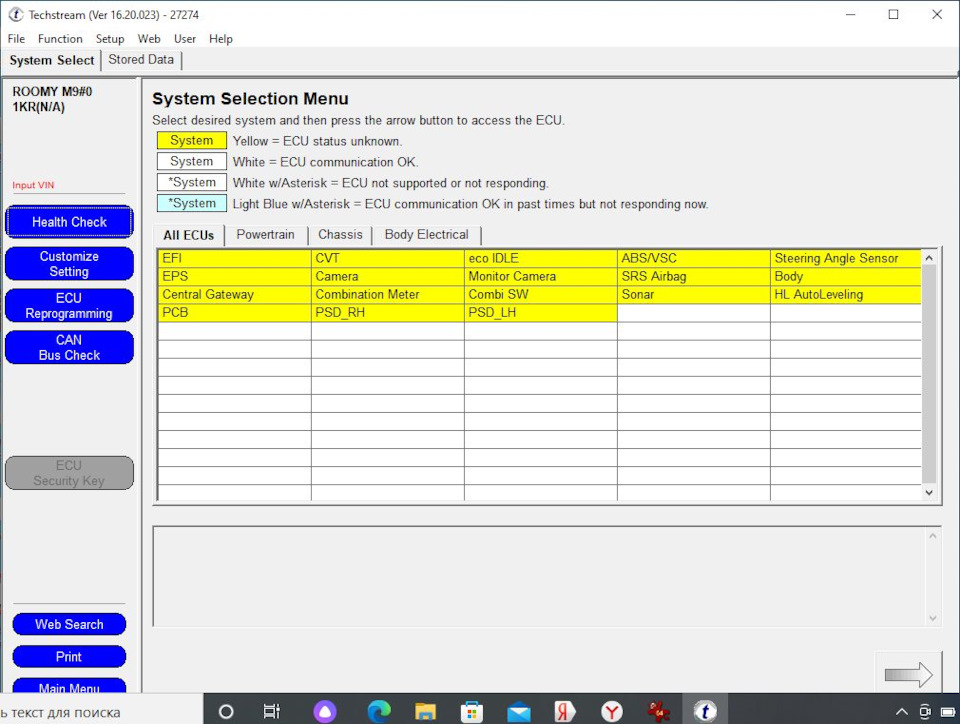Open the red splat 64 icon in taskbar
This screenshot has width=960, height=724.
point(658,711)
